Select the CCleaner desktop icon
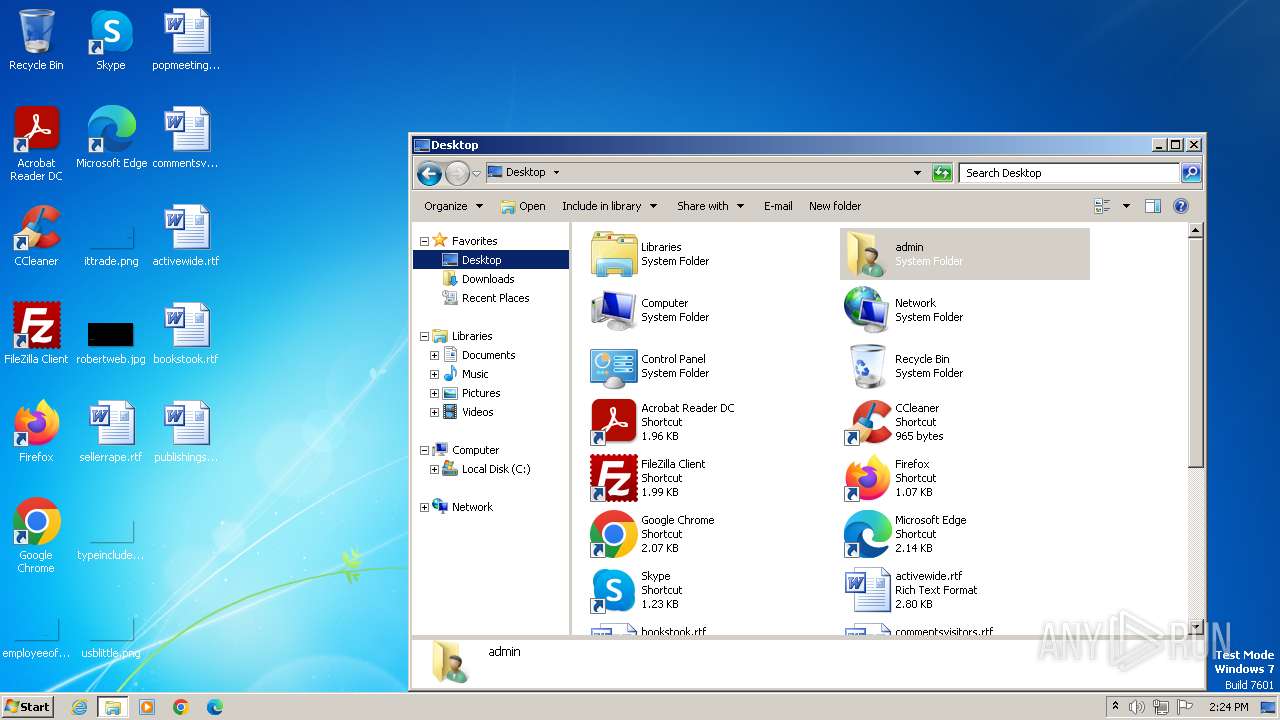The width and height of the screenshot is (1280, 720). (36, 236)
